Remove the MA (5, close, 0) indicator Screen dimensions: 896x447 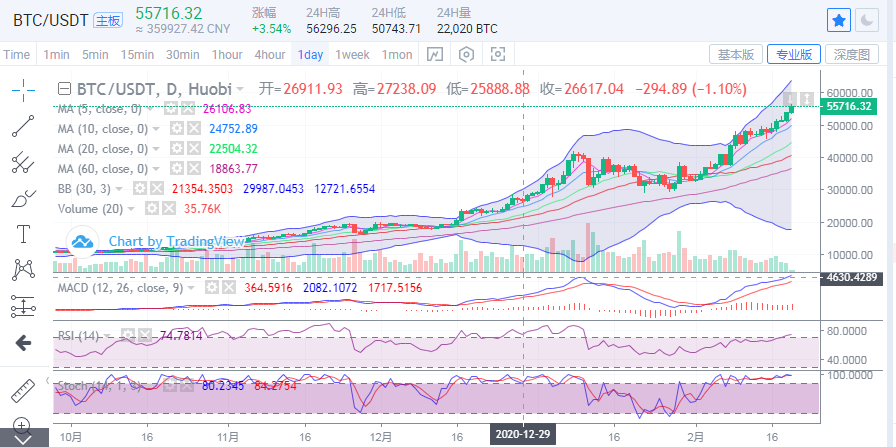coord(188,109)
